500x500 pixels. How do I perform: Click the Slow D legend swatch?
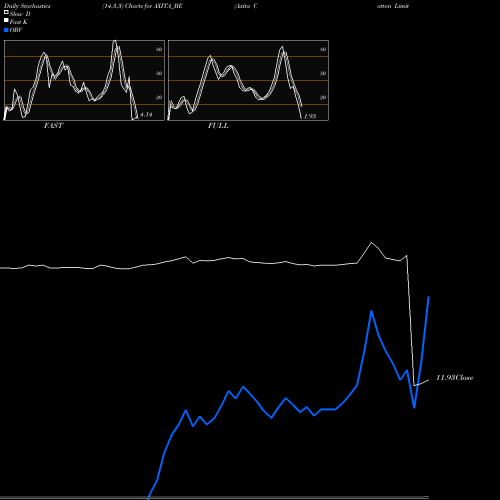[6, 12]
